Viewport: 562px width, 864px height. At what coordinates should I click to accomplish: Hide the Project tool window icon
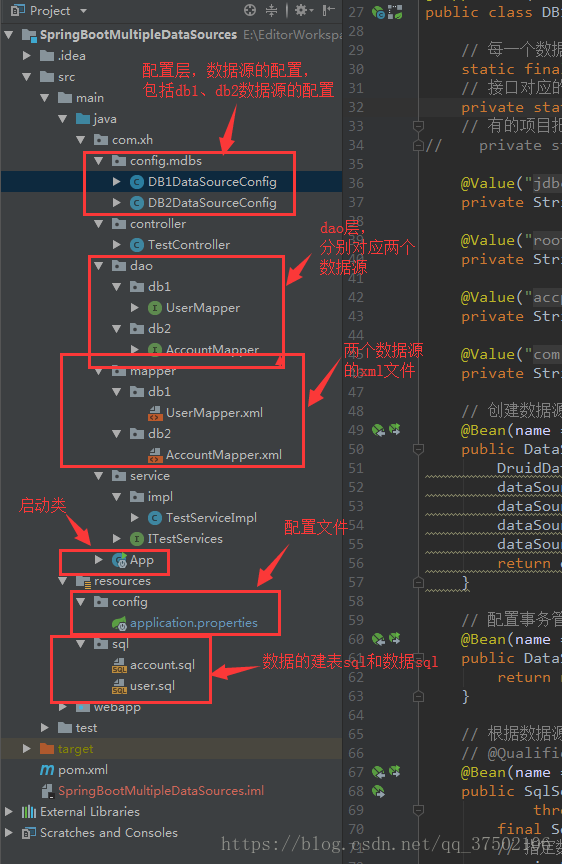click(329, 10)
